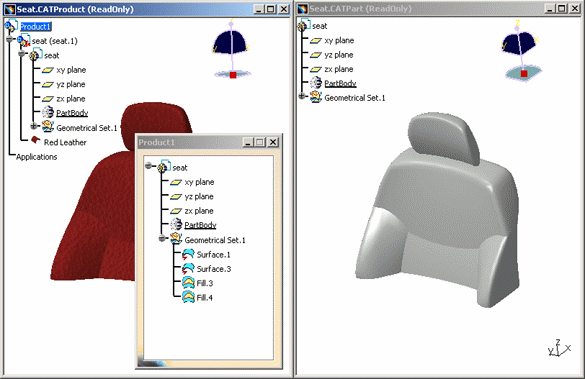
Task: Select zx plane in Product1 window tree
Action: coord(199,211)
